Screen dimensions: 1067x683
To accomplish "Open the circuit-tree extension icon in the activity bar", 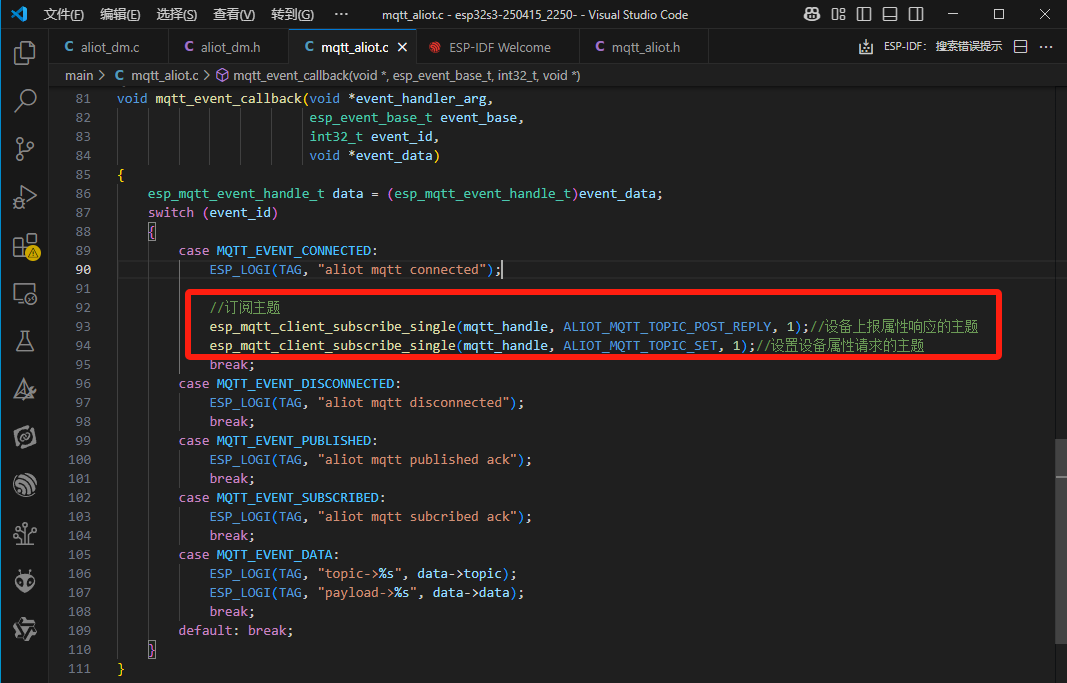I will click(x=24, y=534).
